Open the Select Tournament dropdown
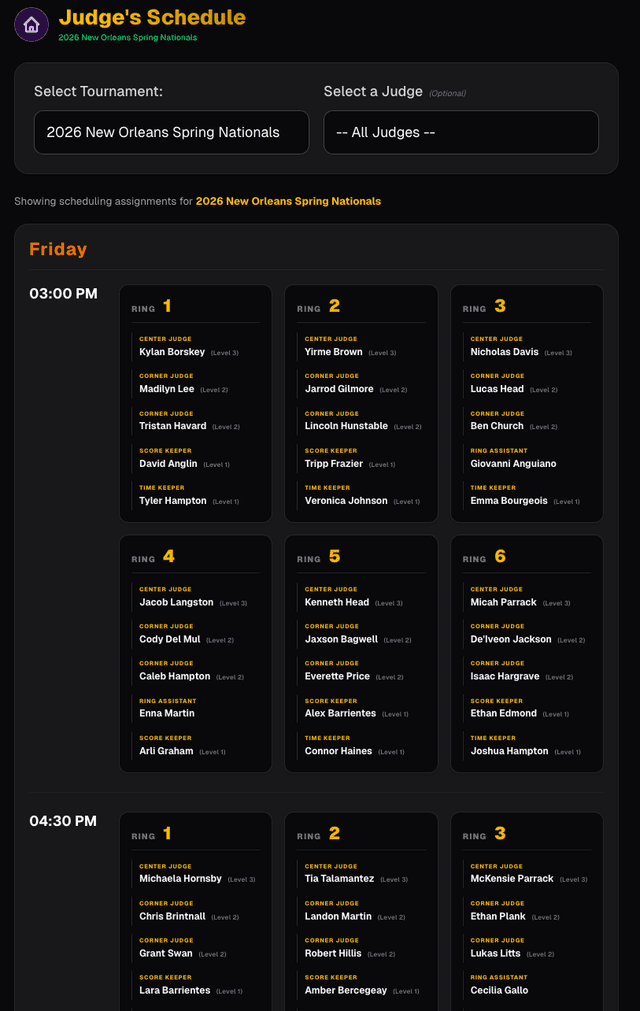The image size is (640, 1011). pyautogui.click(x=171, y=132)
